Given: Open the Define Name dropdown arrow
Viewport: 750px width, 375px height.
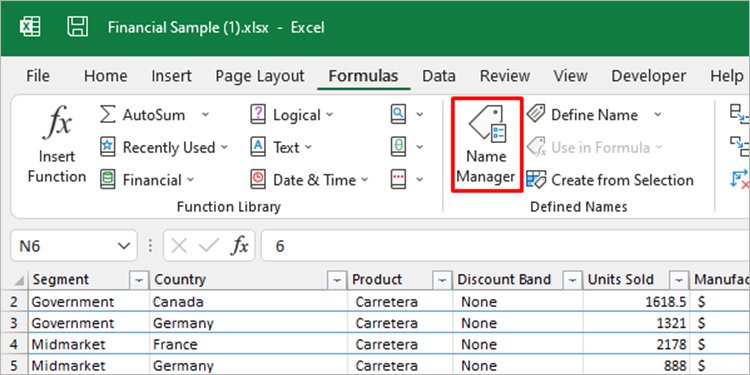Looking at the screenshot, I should click(658, 114).
